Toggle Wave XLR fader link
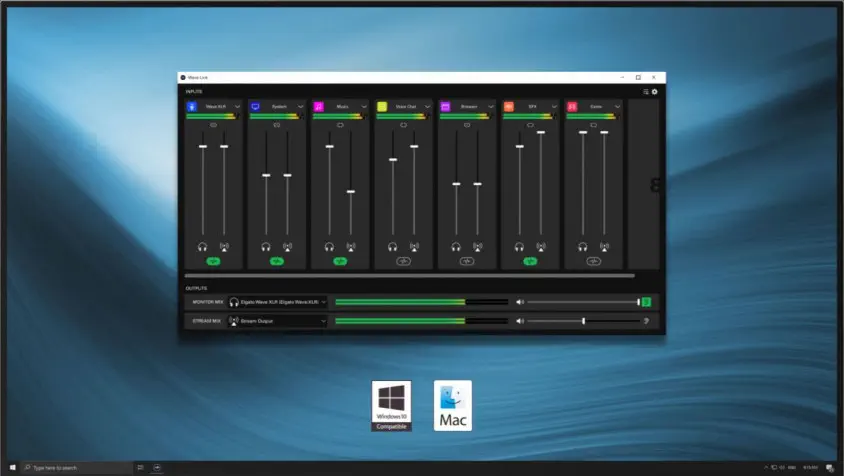Screen dimensions: 844x476 (213, 125)
